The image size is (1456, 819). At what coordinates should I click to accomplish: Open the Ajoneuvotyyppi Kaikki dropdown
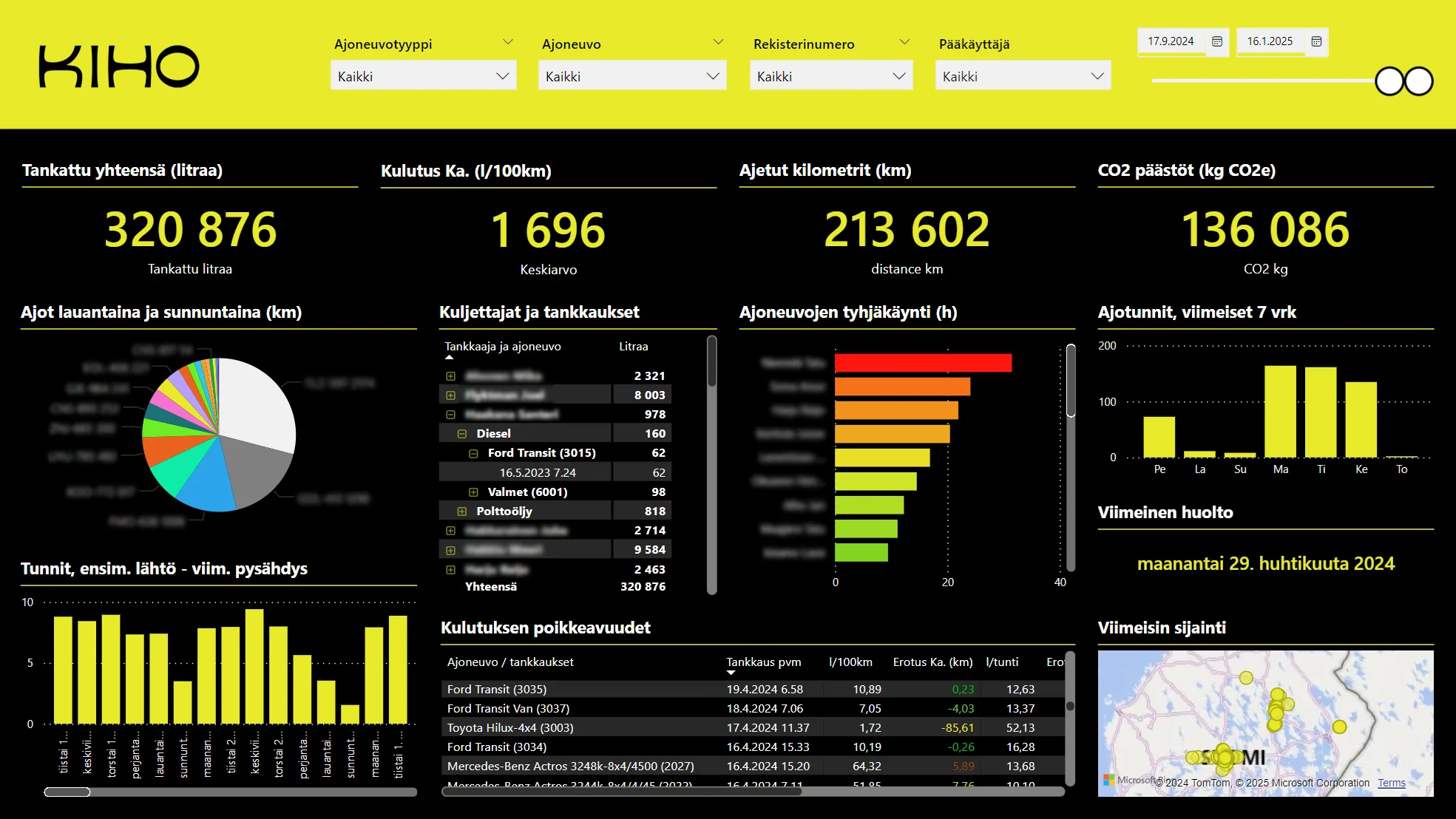pos(423,76)
